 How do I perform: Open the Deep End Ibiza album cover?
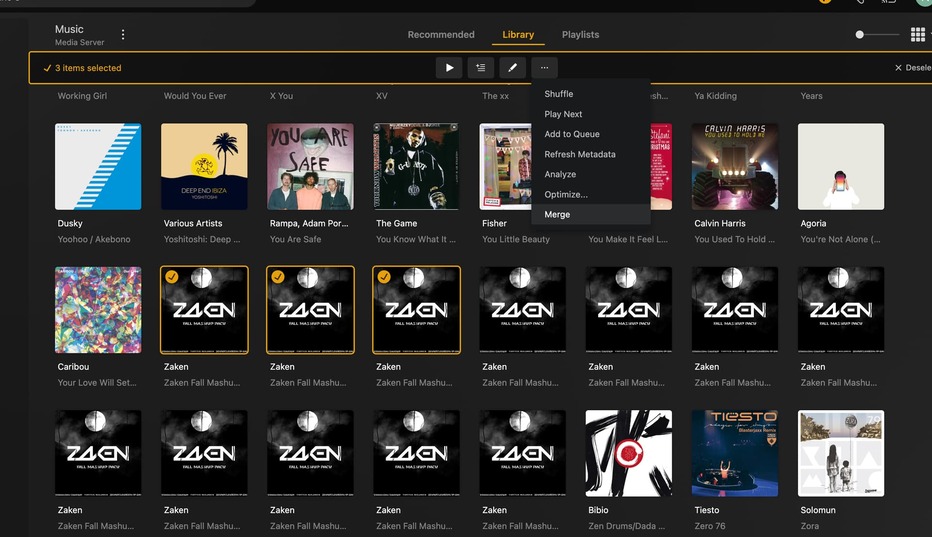[204, 167]
